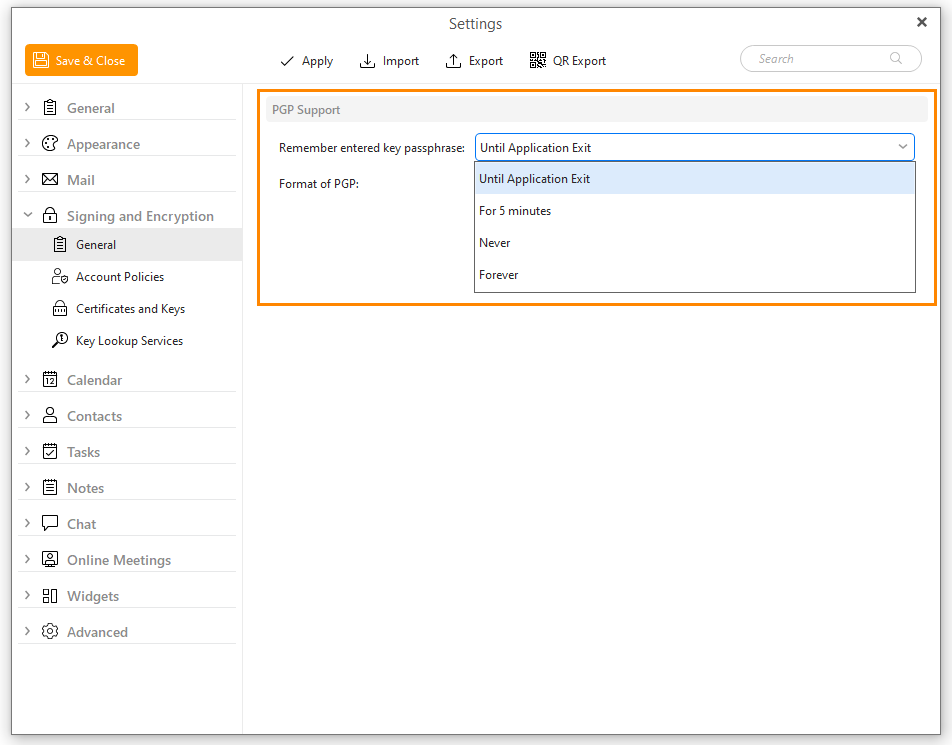Expand the Mail section chevron
The width and height of the screenshot is (952, 745).
[x=27, y=179]
